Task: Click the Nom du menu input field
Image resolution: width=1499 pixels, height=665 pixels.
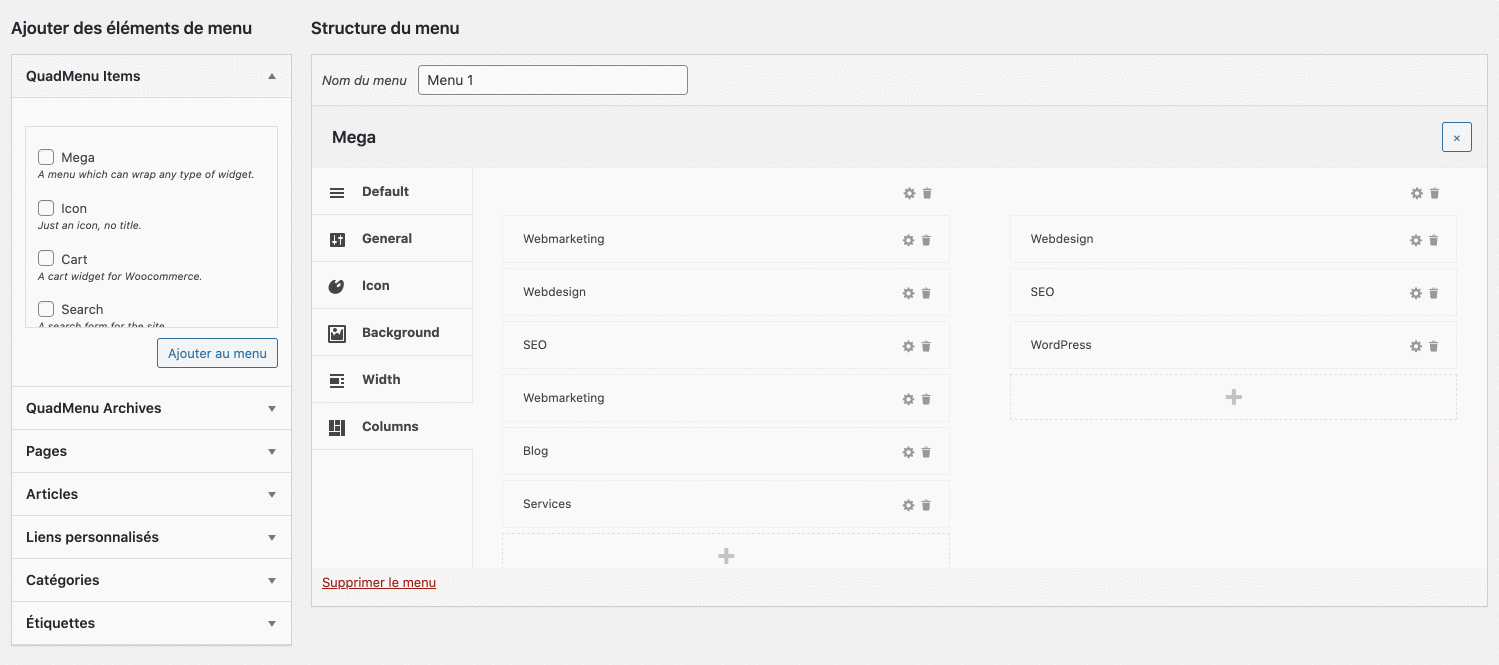Action: [552, 80]
